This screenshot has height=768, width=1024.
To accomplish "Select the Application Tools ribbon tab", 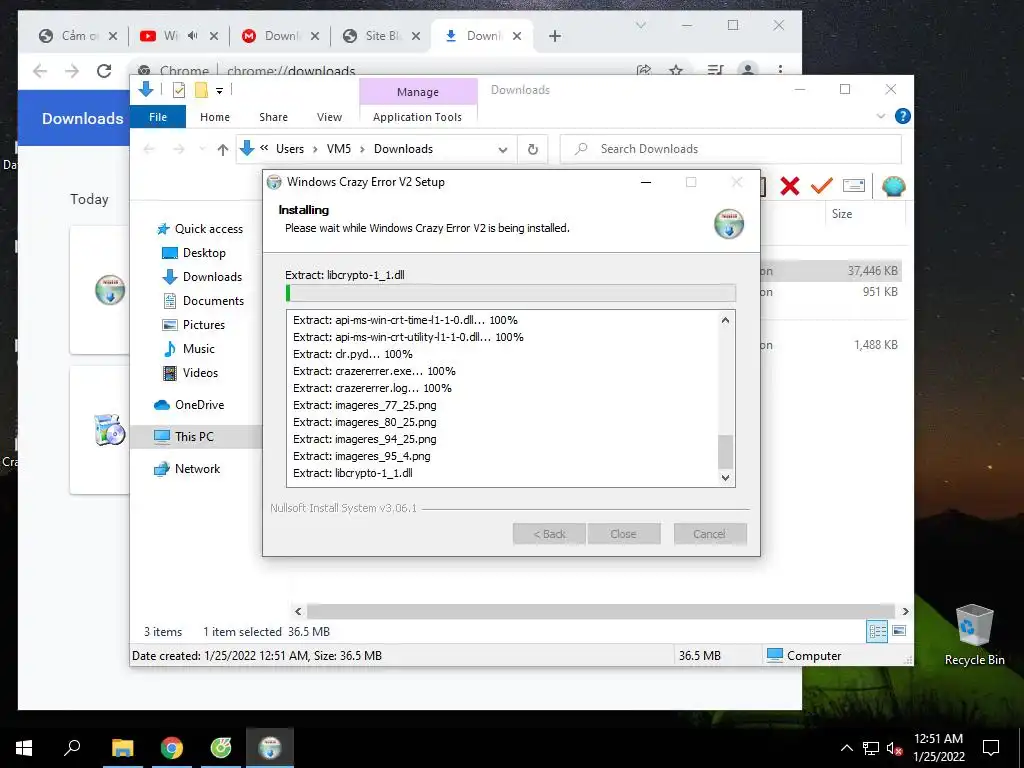I will (x=417, y=117).
